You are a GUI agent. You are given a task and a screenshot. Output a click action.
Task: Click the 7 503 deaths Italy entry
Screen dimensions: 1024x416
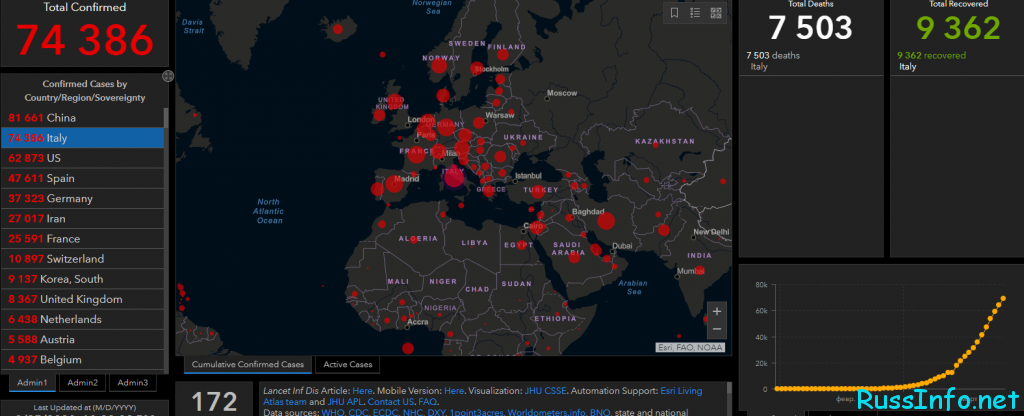pyautogui.click(x=773, y=61)
